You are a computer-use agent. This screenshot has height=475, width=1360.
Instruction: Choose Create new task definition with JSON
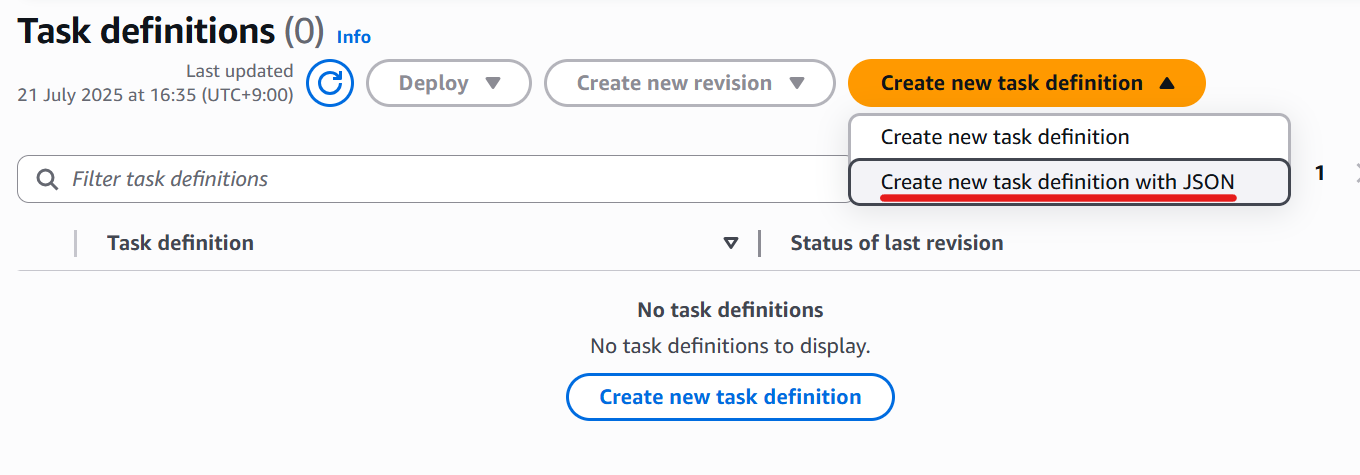click(x=1070, y=182)
